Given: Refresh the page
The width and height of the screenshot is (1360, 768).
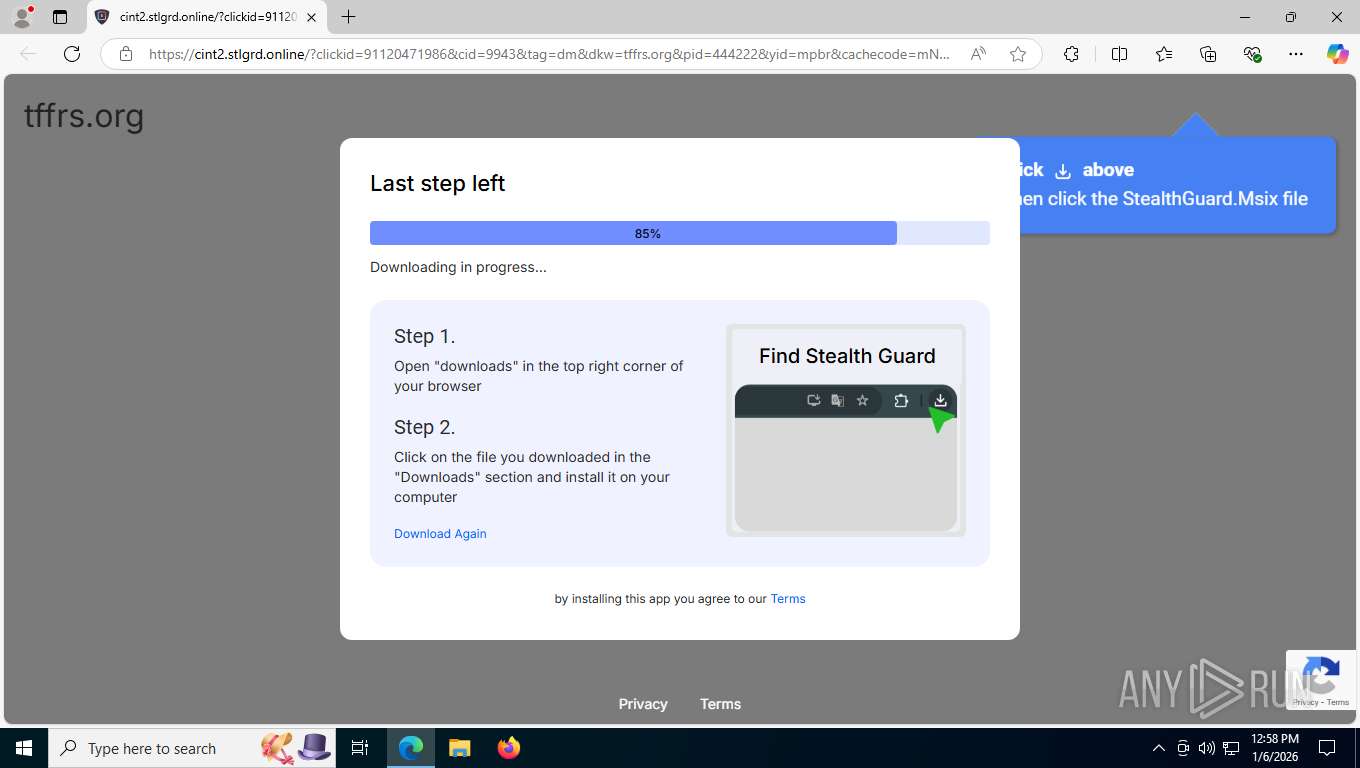Looking at the screenshot, I should tap(72, 54).
